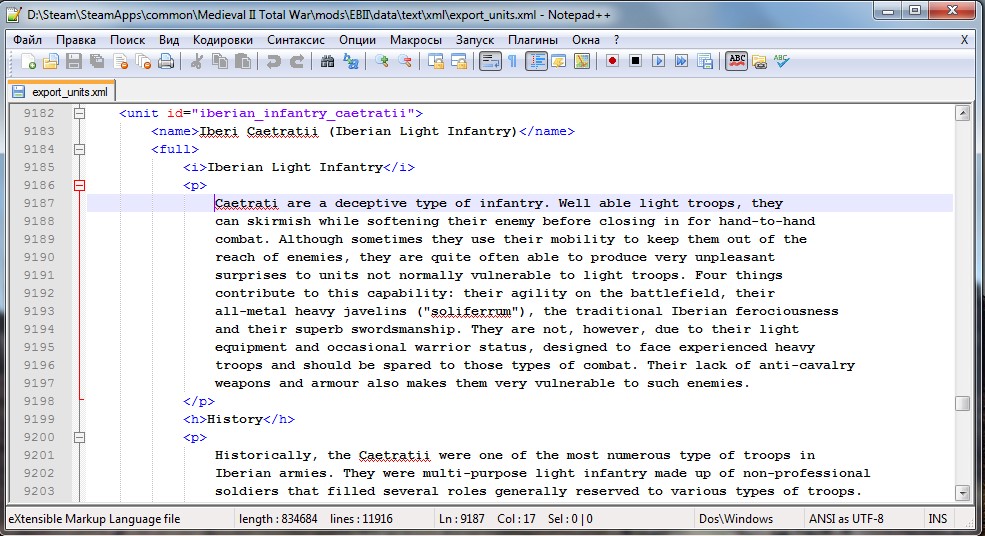Open the Синтаксис menu
Screen dimensions: 985x536
point(295,39)
